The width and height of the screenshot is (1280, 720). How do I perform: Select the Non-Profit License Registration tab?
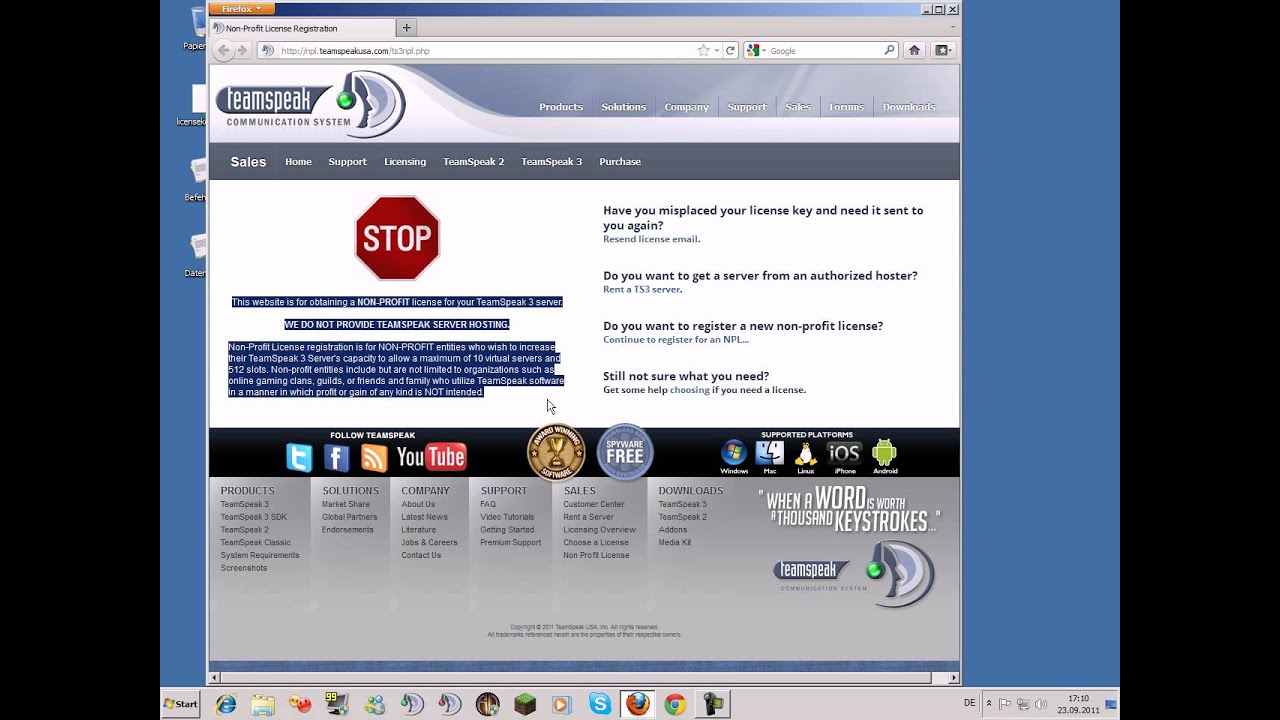click(301, 28)
